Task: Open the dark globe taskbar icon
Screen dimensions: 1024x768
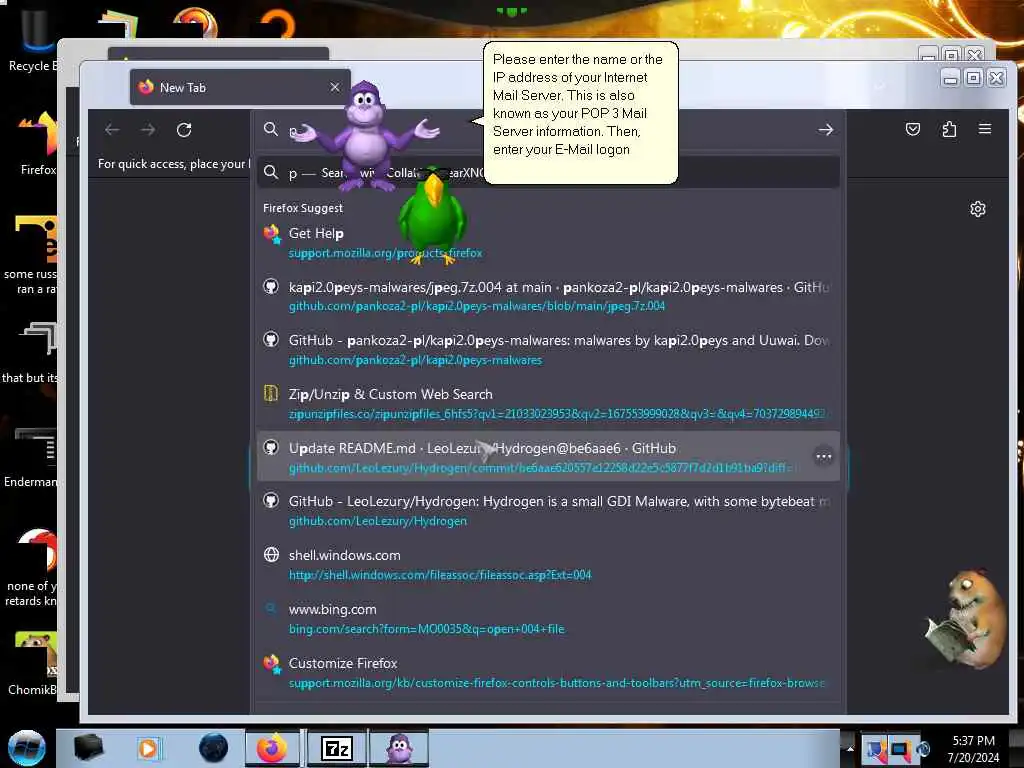Action: tap(213, 748)
